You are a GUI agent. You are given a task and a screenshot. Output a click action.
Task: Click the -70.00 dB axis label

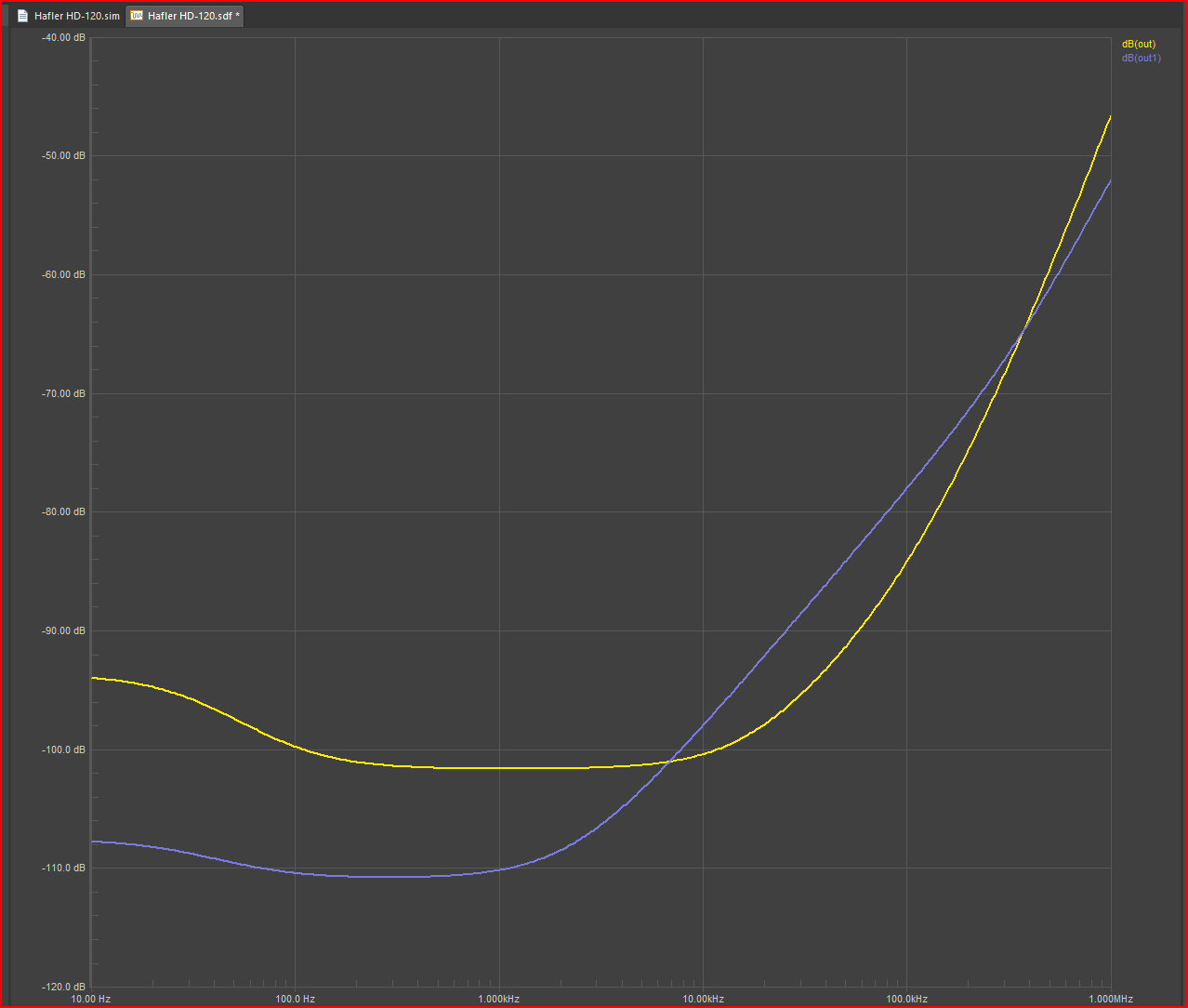coord(64,393)
